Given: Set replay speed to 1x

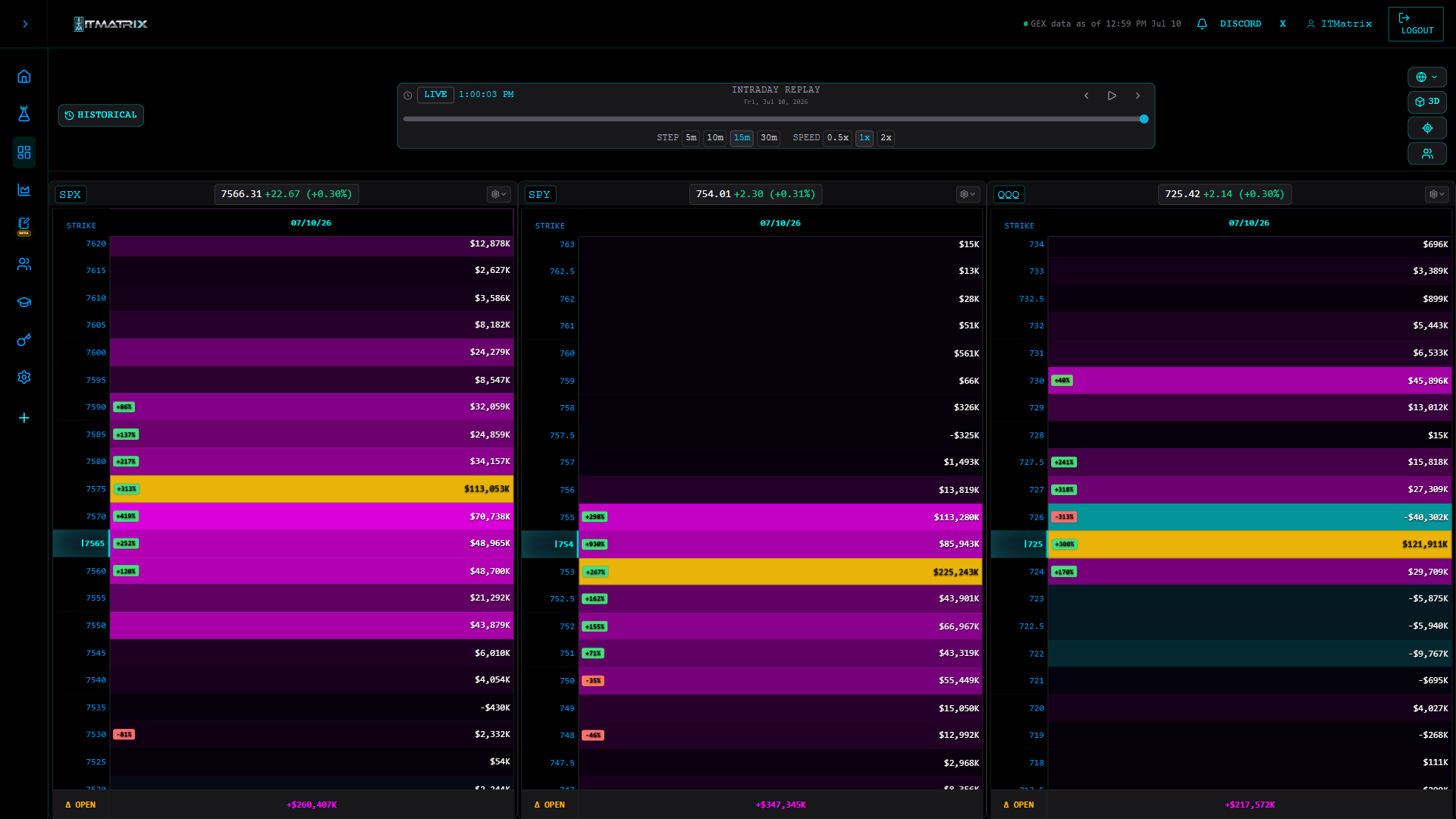Looking at the screenshot, I should [x=864, y=138].
